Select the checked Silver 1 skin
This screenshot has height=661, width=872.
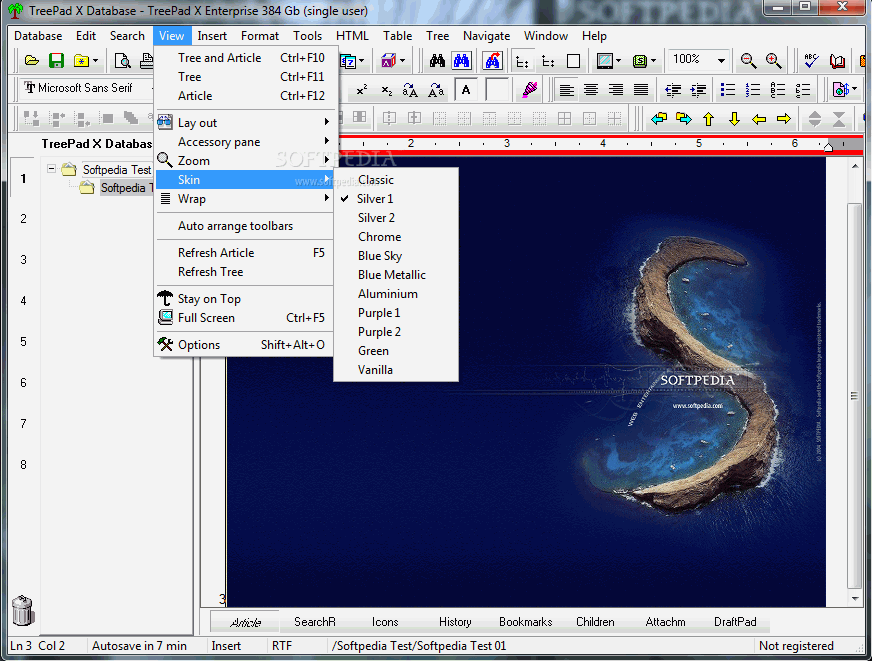click(x=396, y=198)
